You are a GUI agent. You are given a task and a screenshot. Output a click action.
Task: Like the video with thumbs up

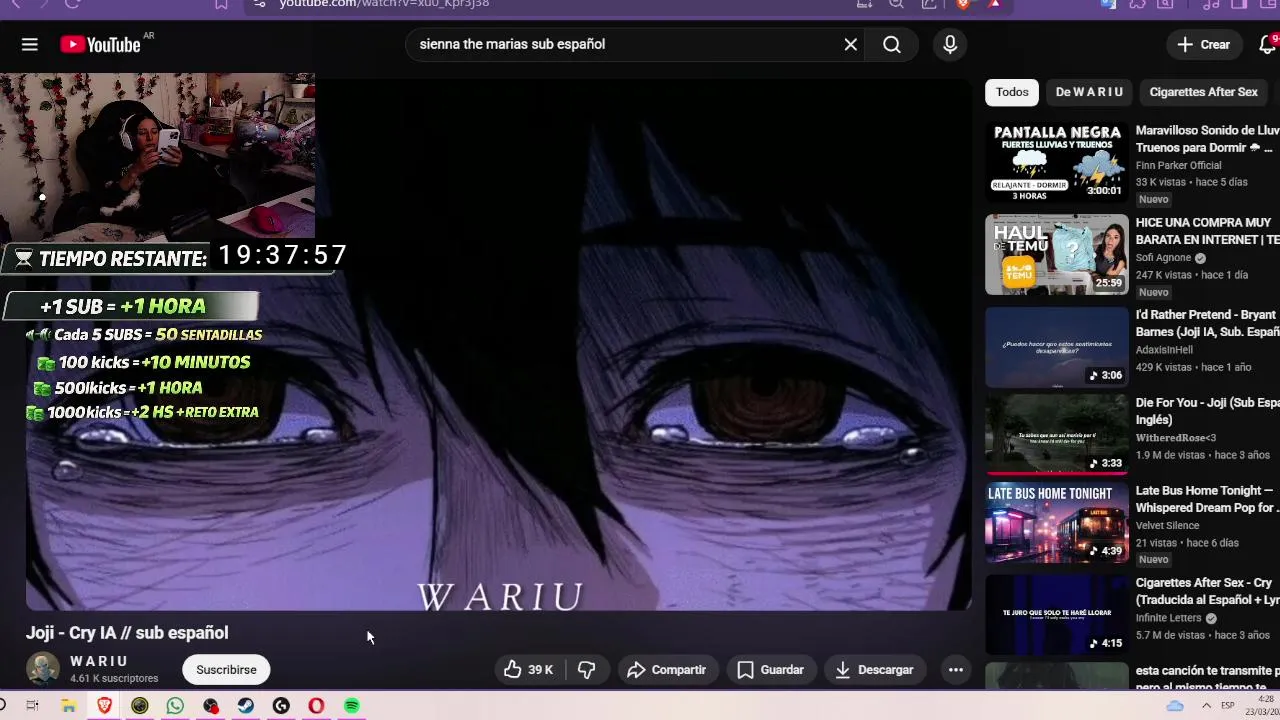pos(529,670)
